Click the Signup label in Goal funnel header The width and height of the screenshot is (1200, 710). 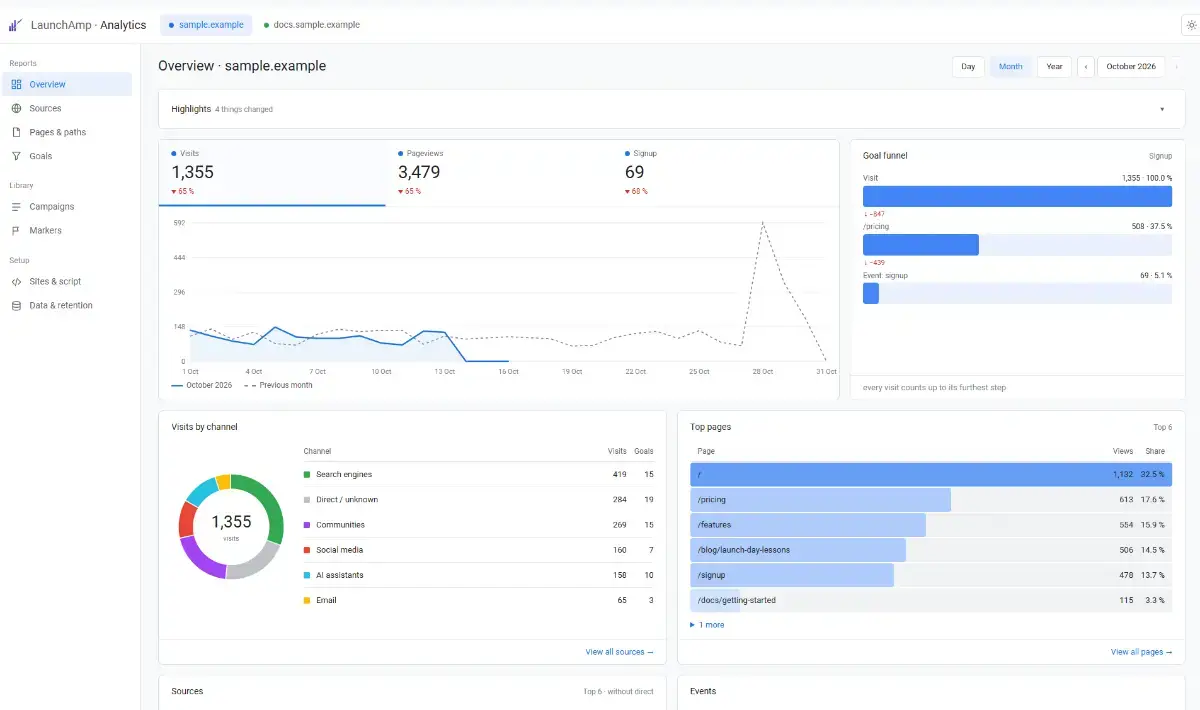point(1160,156)
